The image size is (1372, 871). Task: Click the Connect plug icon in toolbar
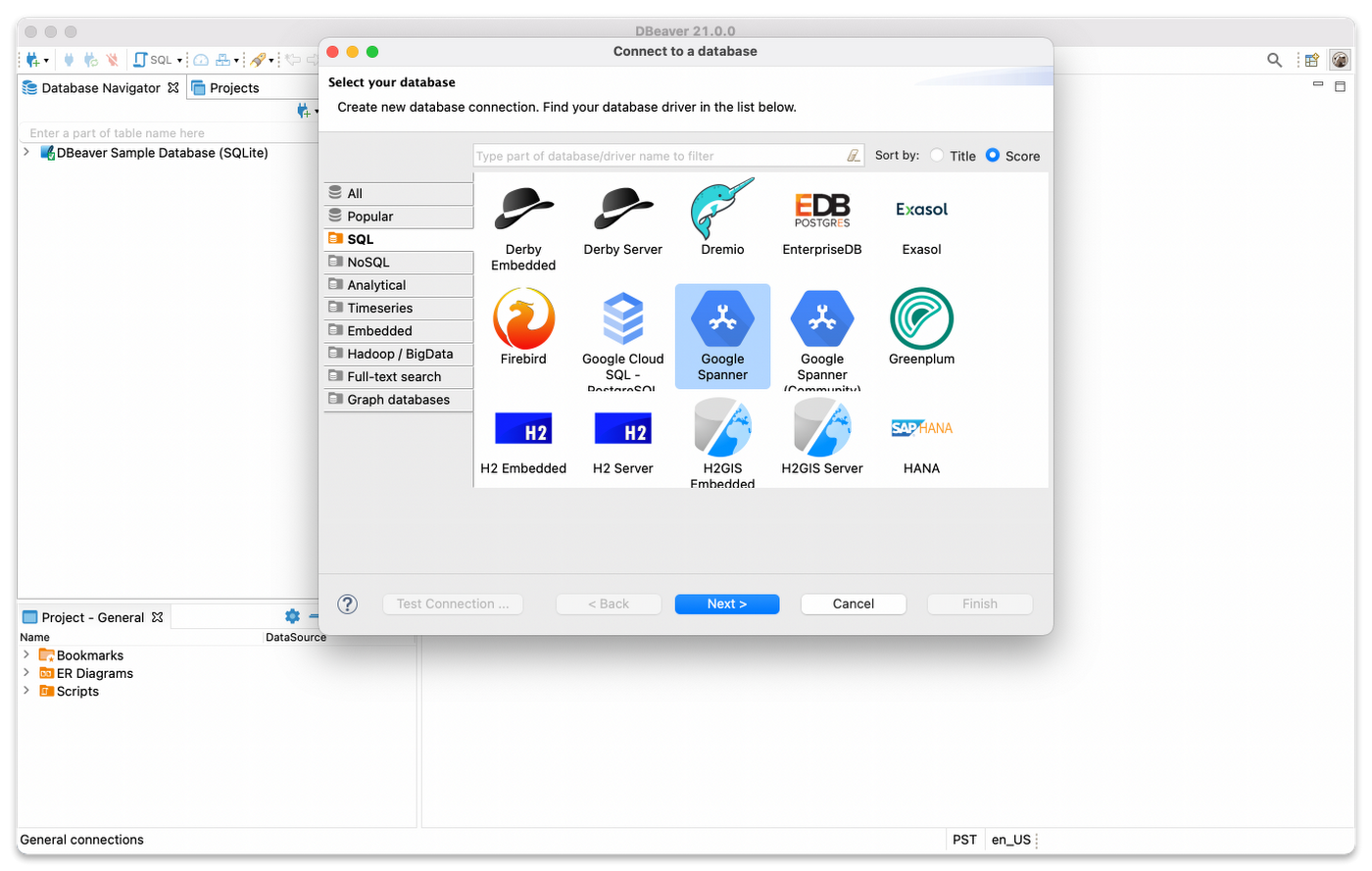69,60
